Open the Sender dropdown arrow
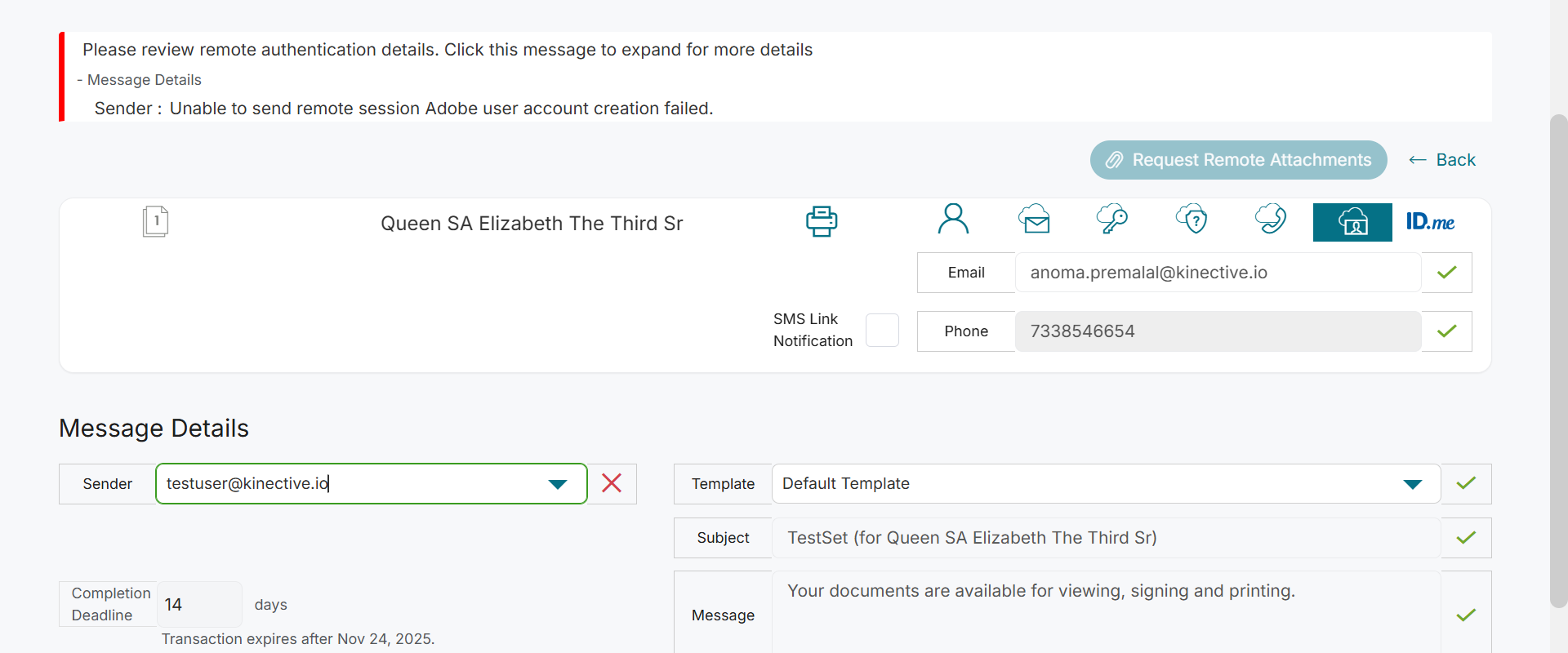Viewport: 1568px width, 653px height. pyautogui.click(x=558, y=484)
